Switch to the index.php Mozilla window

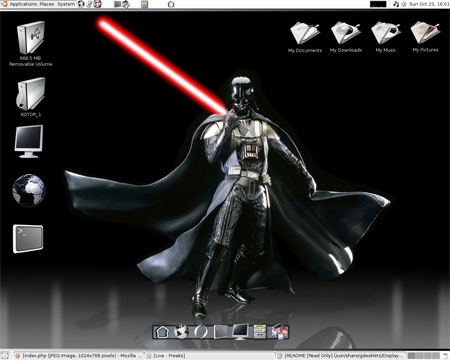point(79,356)
